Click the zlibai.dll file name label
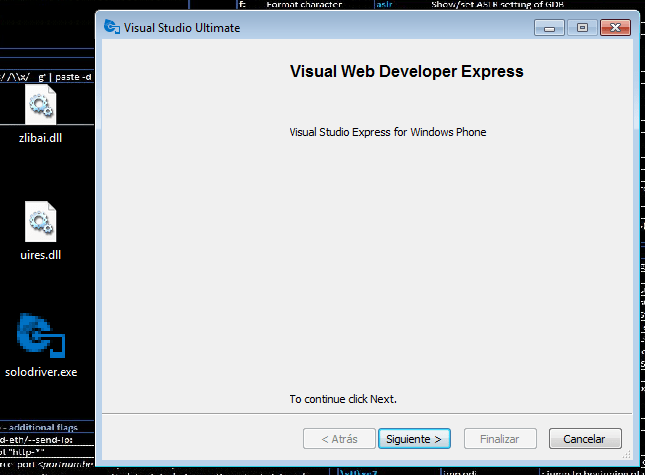The width and height of the screenshot is (646, 476). coord(40,138)
